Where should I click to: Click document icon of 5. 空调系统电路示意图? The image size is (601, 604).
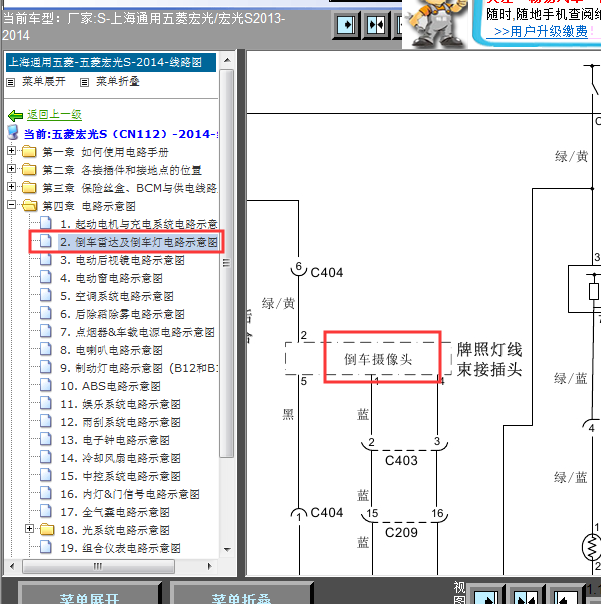46,295
